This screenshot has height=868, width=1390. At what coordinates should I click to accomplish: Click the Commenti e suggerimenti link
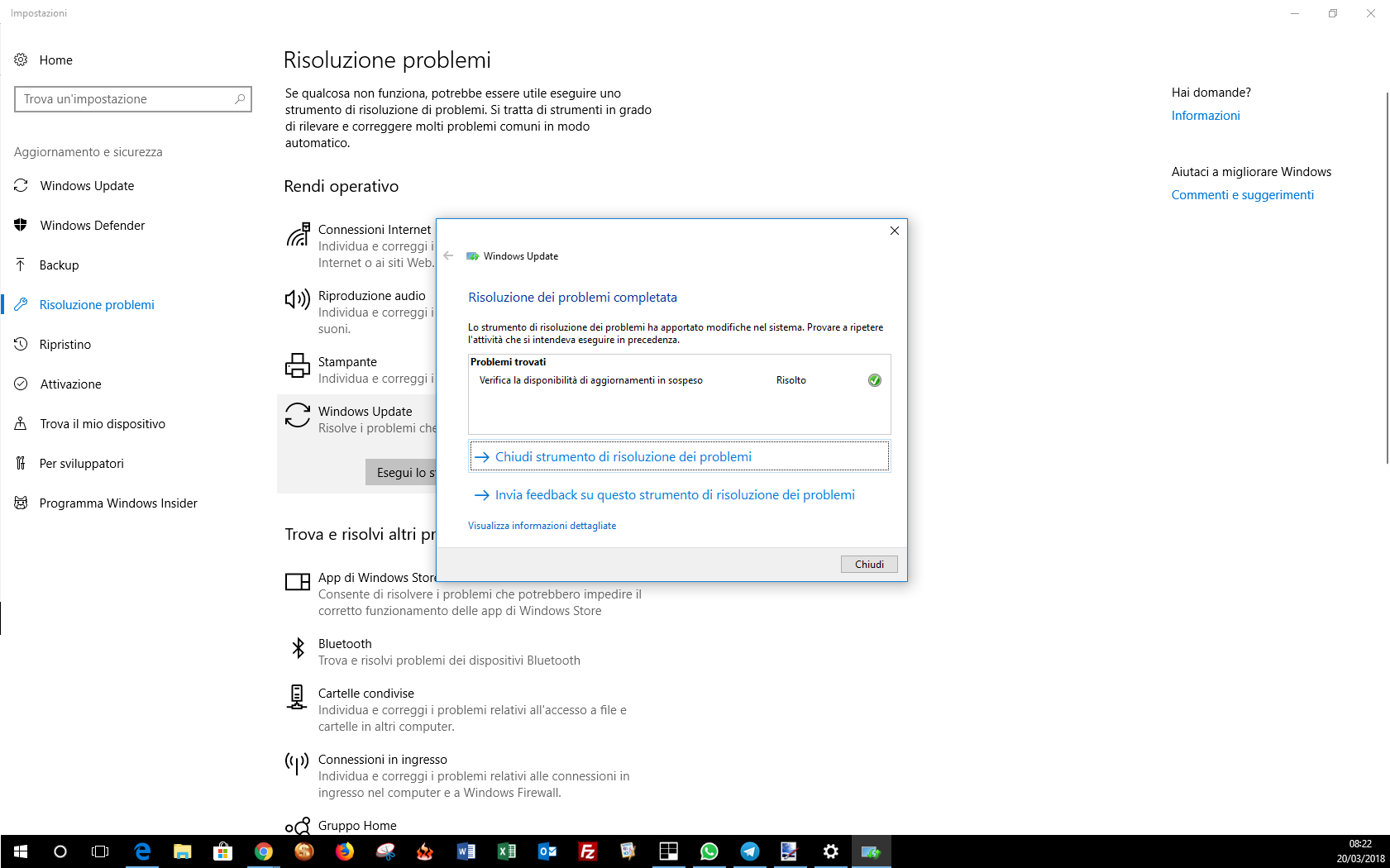click(x=1242, y=195)
